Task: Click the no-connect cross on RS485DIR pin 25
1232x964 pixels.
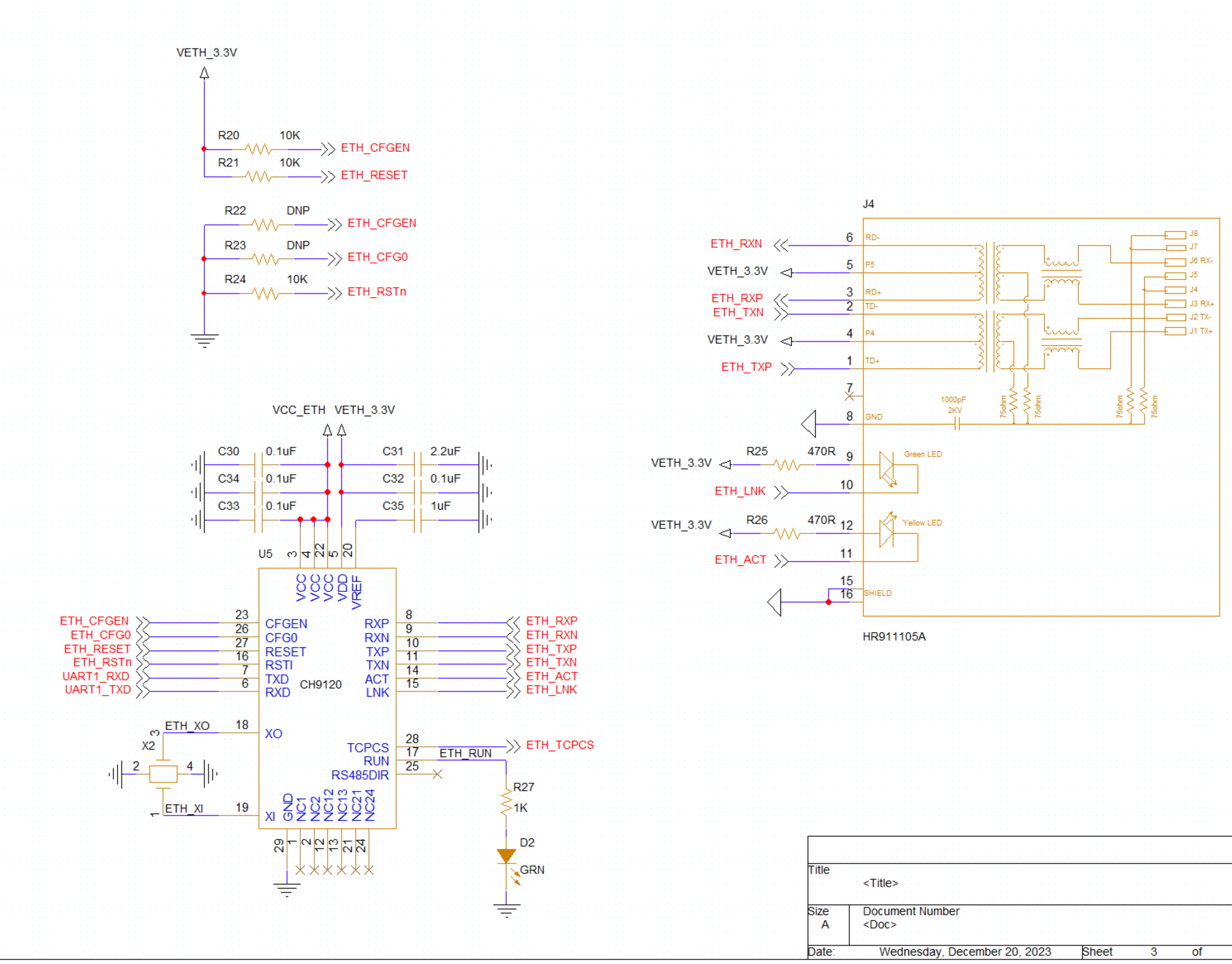Action: tap(437, 774)
